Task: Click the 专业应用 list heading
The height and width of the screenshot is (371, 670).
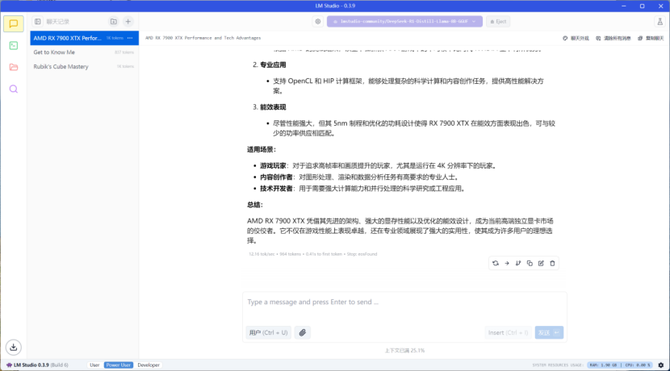Action: [273, 65]
